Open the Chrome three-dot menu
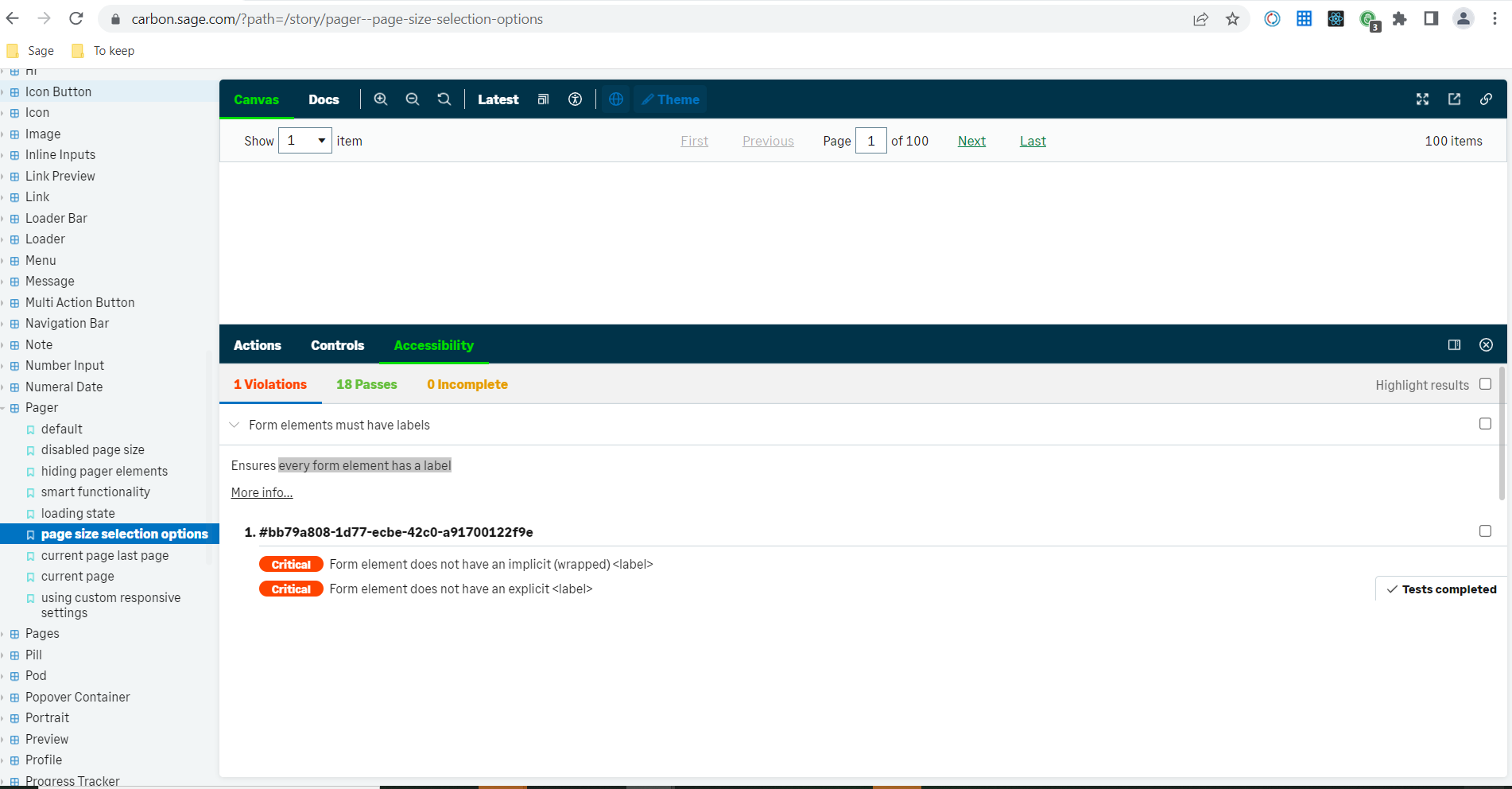1512x789 pixels. 1495,19
